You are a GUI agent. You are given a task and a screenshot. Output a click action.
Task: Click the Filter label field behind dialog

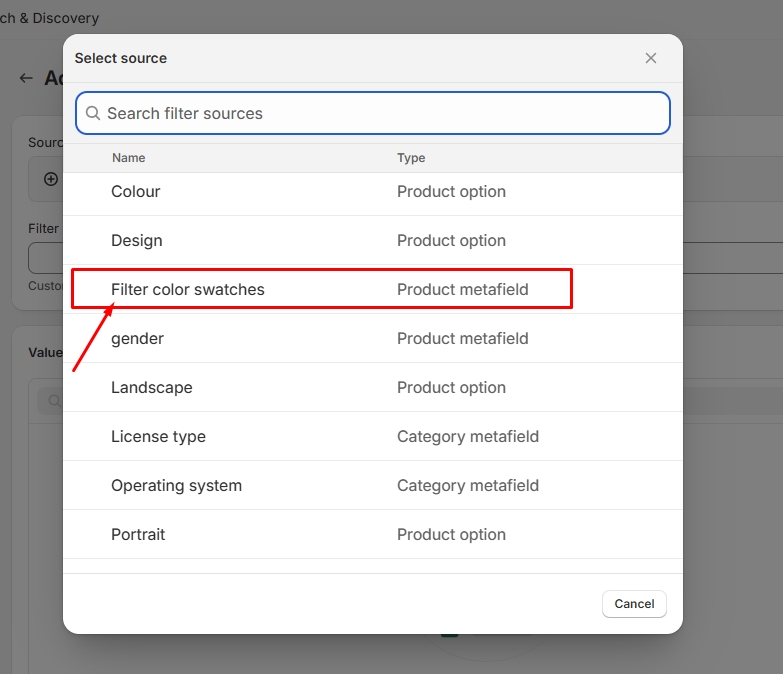tap(45, 258)
